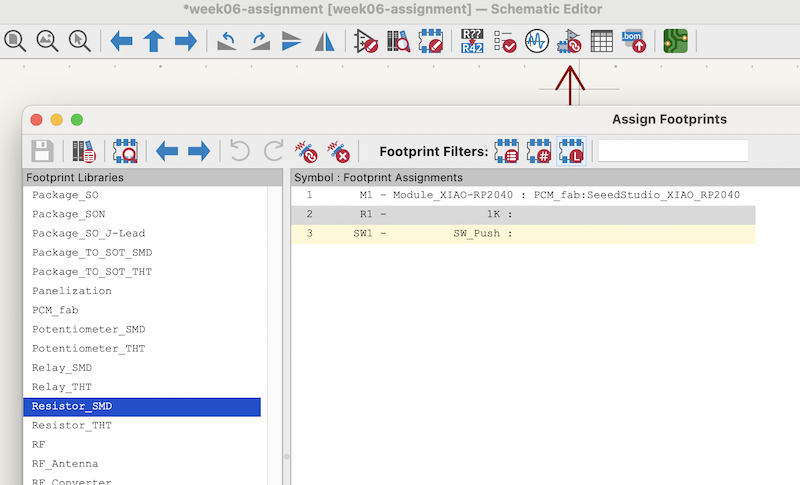Image resolution: width=800 pixels, height=485 pixels.
Task: Toggle filter footprints by library
Action: [x=571, y=151]
